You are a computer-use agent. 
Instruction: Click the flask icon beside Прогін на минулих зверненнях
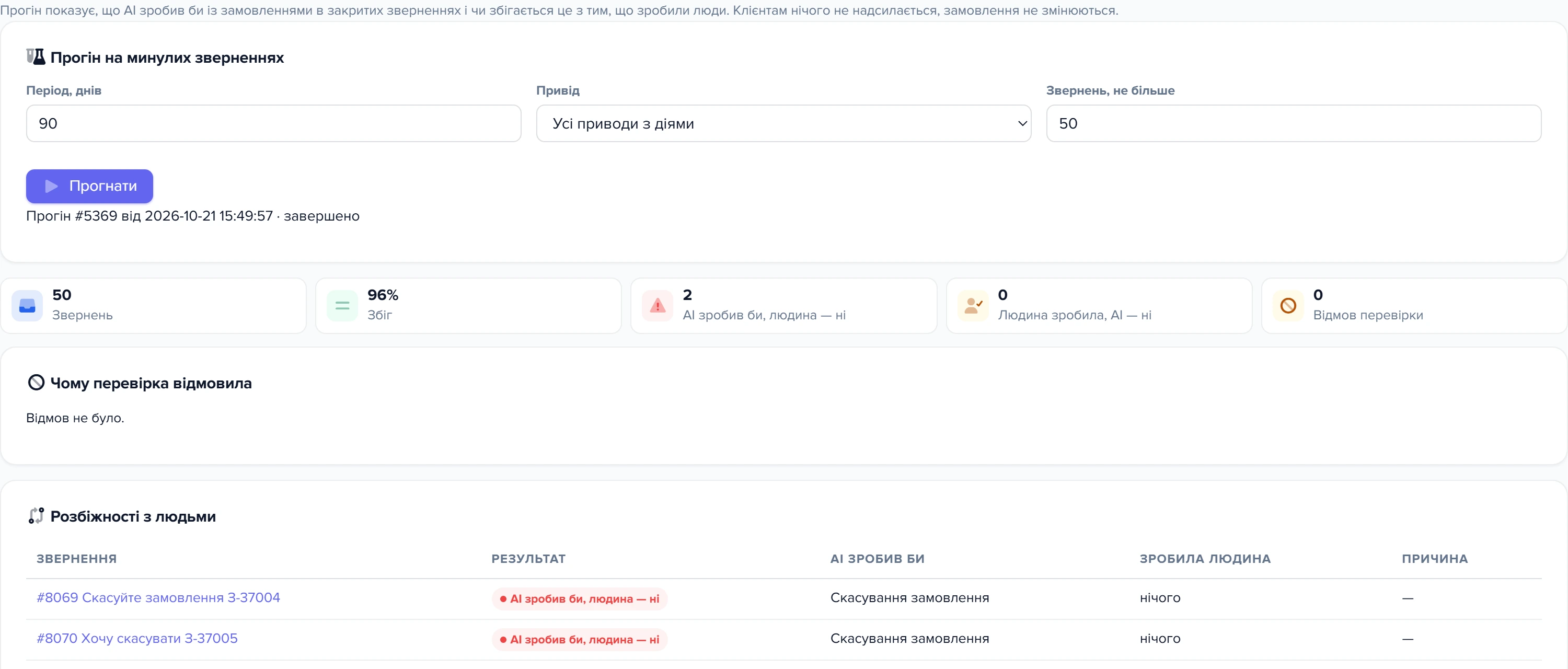click(x=36, y=57)
